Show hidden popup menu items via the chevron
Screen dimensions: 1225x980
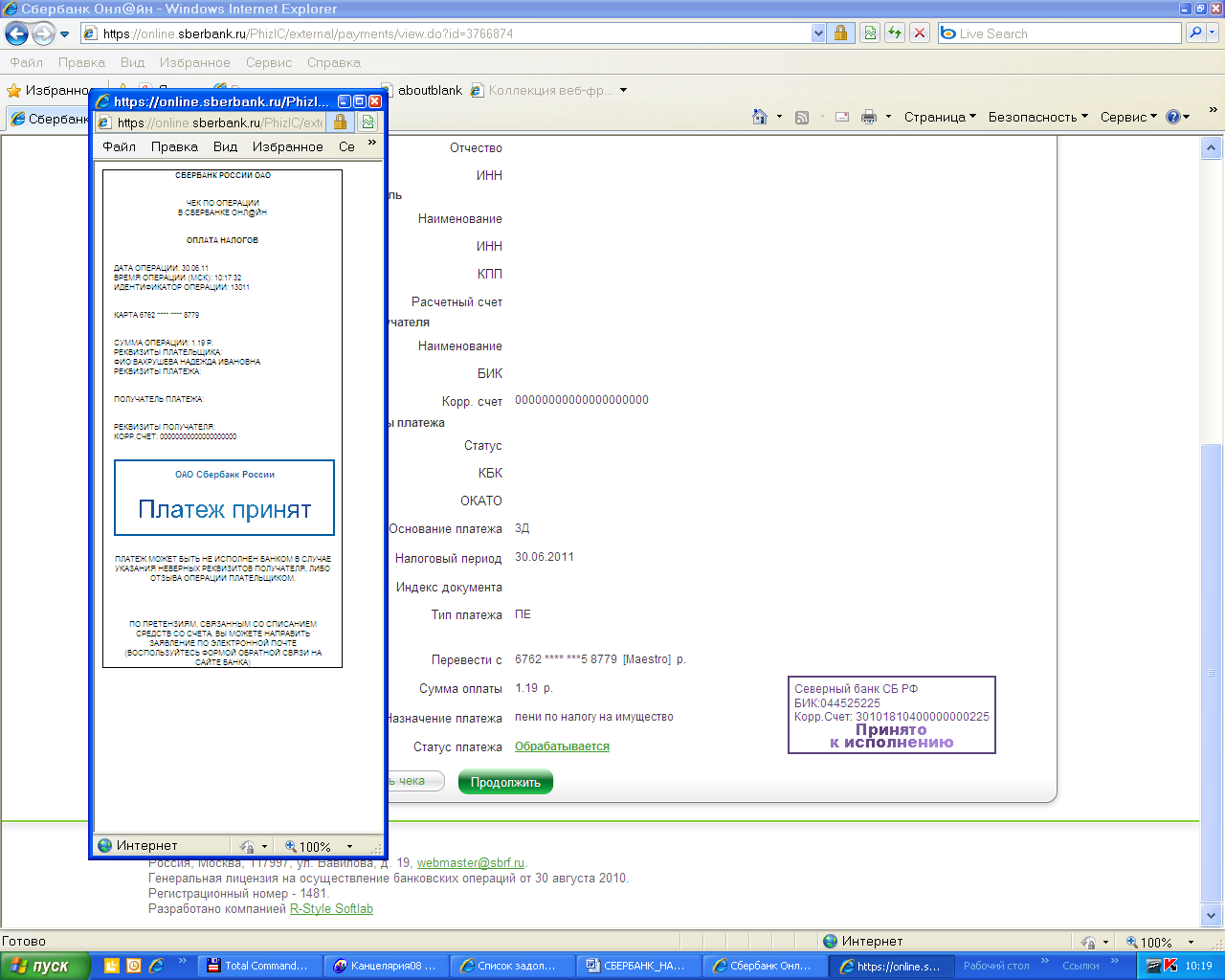[x=372, y=143]
